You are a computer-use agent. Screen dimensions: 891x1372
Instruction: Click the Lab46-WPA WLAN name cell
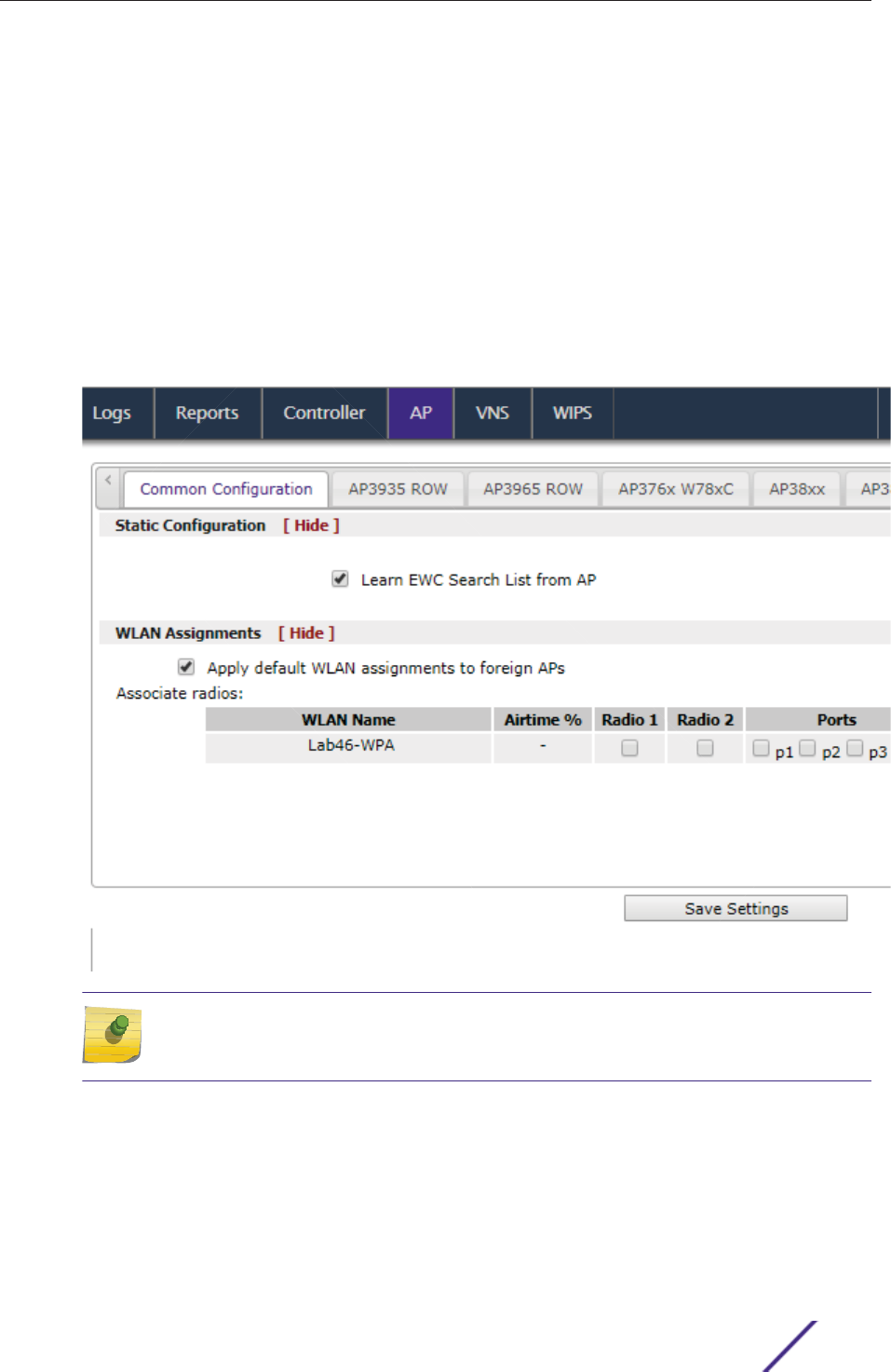click(348, 747)
